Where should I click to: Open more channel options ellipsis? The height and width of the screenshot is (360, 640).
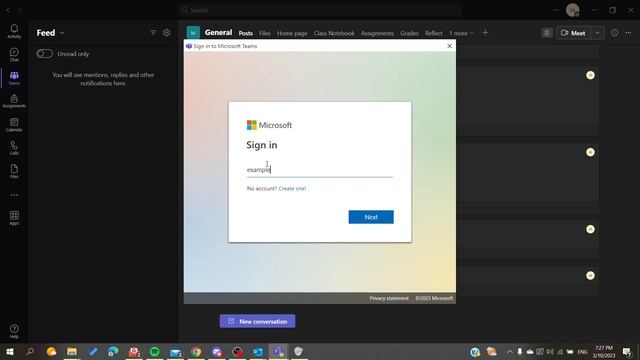coord(628,33)
